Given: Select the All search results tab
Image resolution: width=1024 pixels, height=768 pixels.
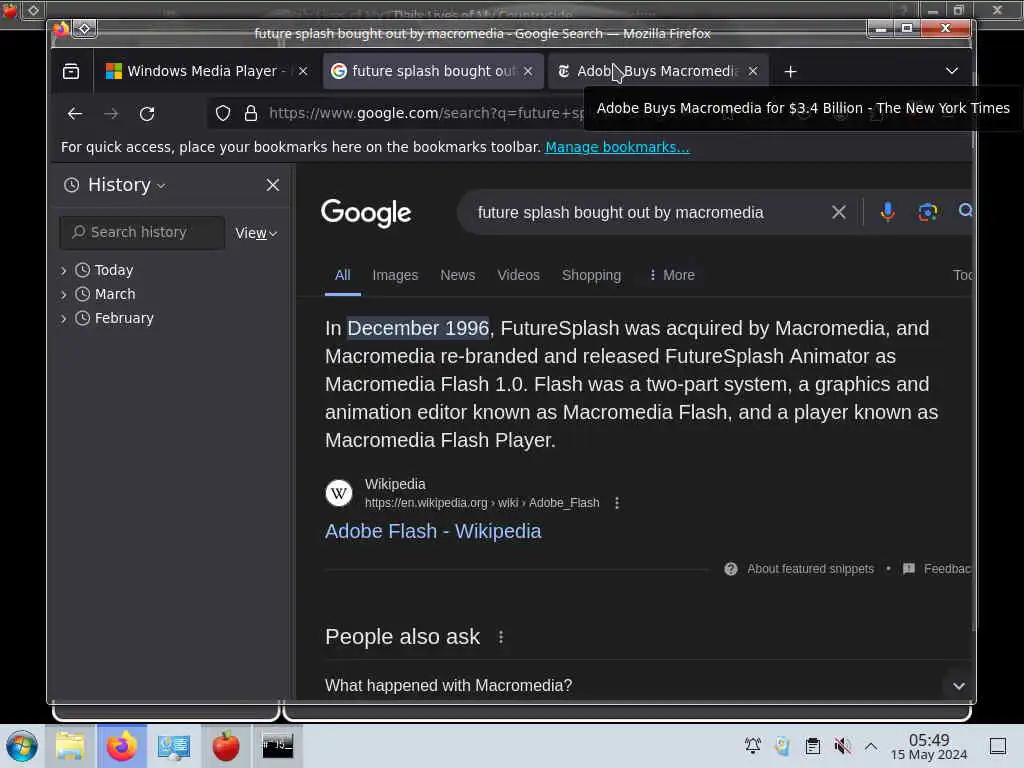Looking at the screenshot, I should point(343,275).
